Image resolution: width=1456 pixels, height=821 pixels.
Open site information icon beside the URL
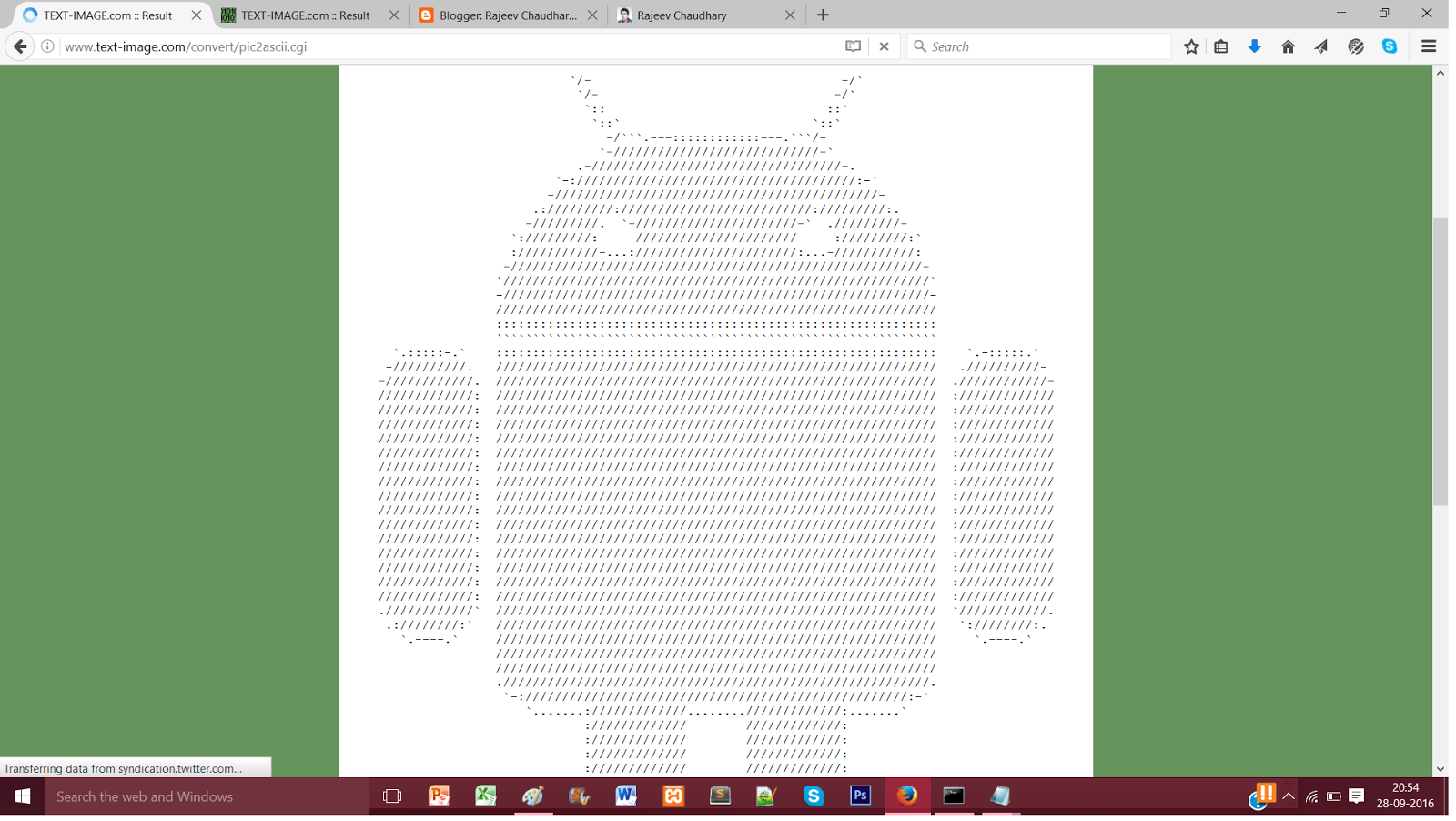pyautogui.click(x=47, y=46)
